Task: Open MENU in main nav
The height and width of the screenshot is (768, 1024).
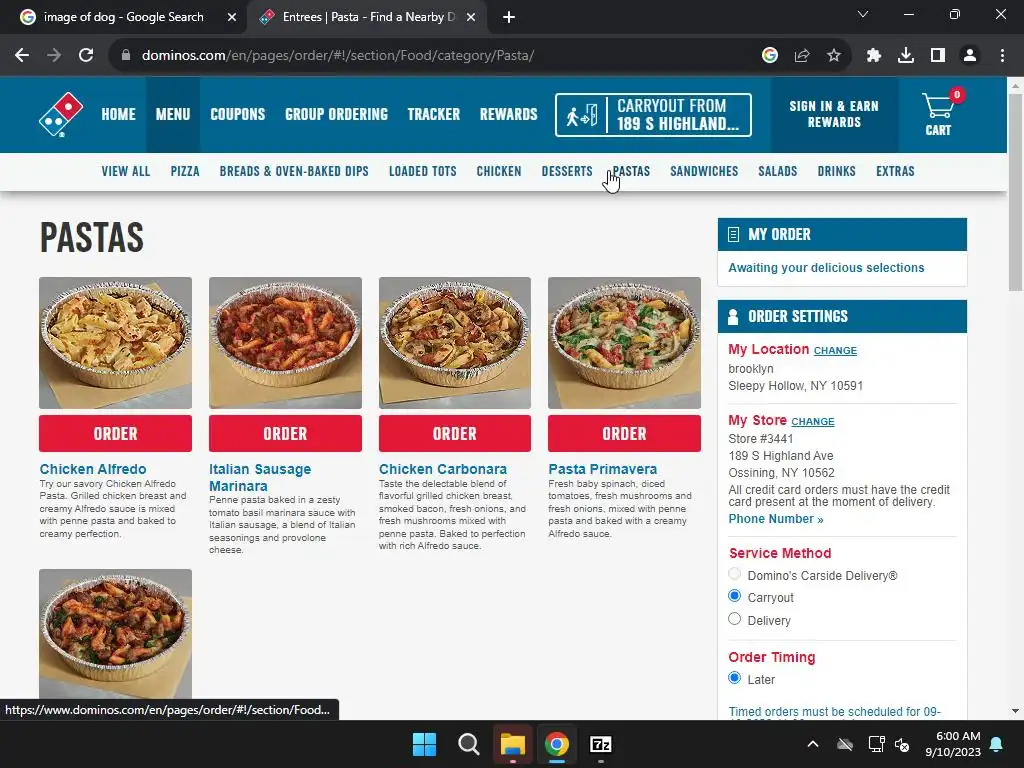Action: (173, 114)
